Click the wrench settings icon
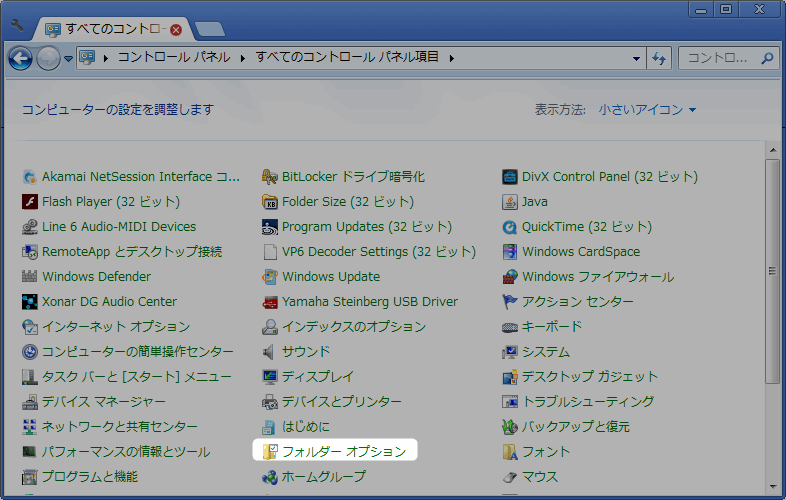The width and height of the screenshot is (786, 500). coord(17,25)
